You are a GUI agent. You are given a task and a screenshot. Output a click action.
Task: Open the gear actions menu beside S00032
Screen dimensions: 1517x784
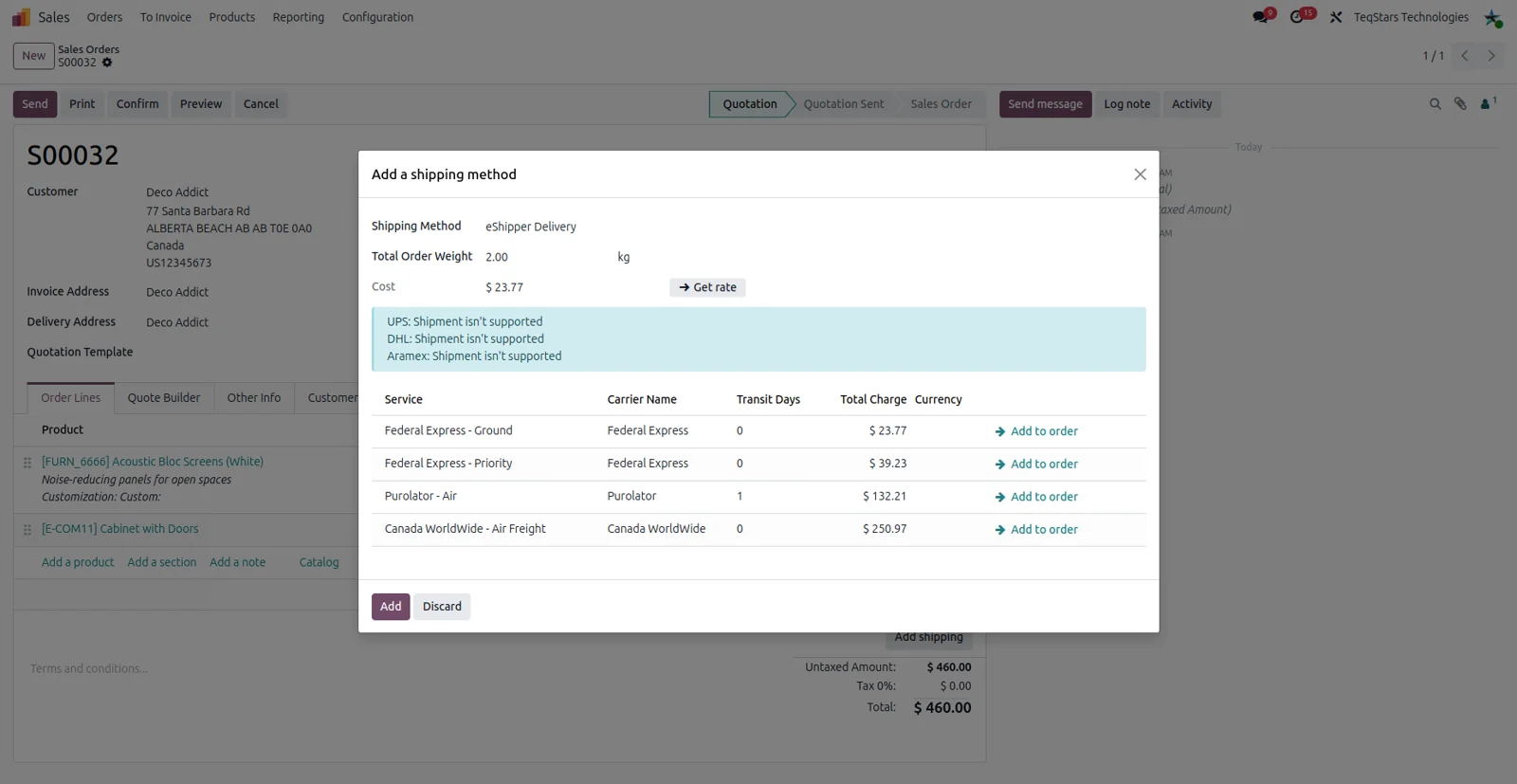pos(107,63)
